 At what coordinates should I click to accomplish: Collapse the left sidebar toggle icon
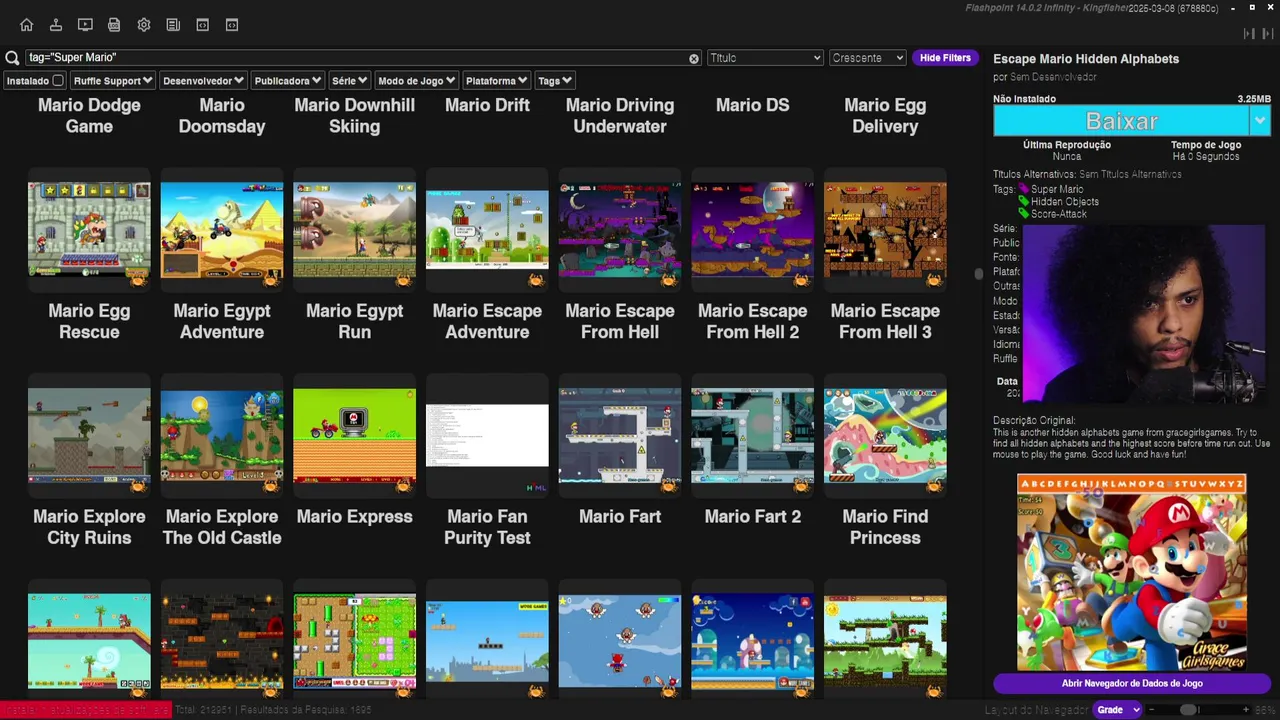(x=1247, y=34)
